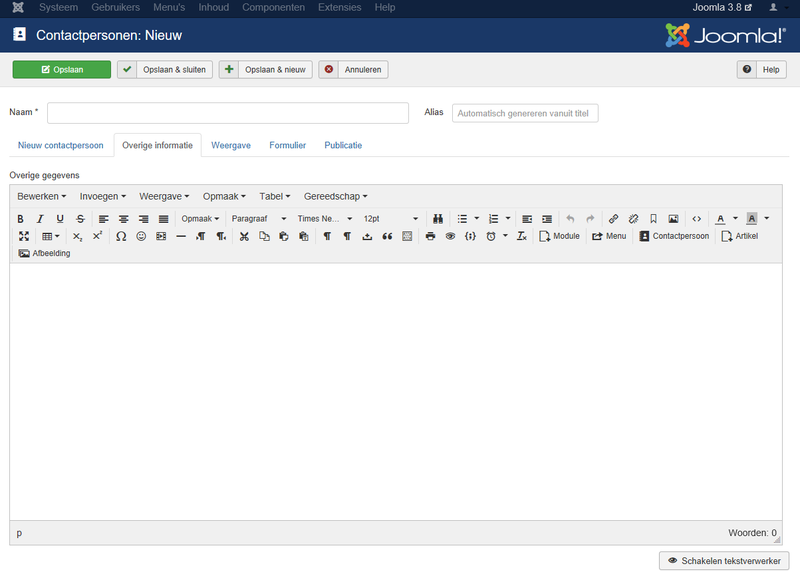Image resolution: width=800 pixels, height=580 pixels.
Task: Focus the Naam input field
Action: 228,113
